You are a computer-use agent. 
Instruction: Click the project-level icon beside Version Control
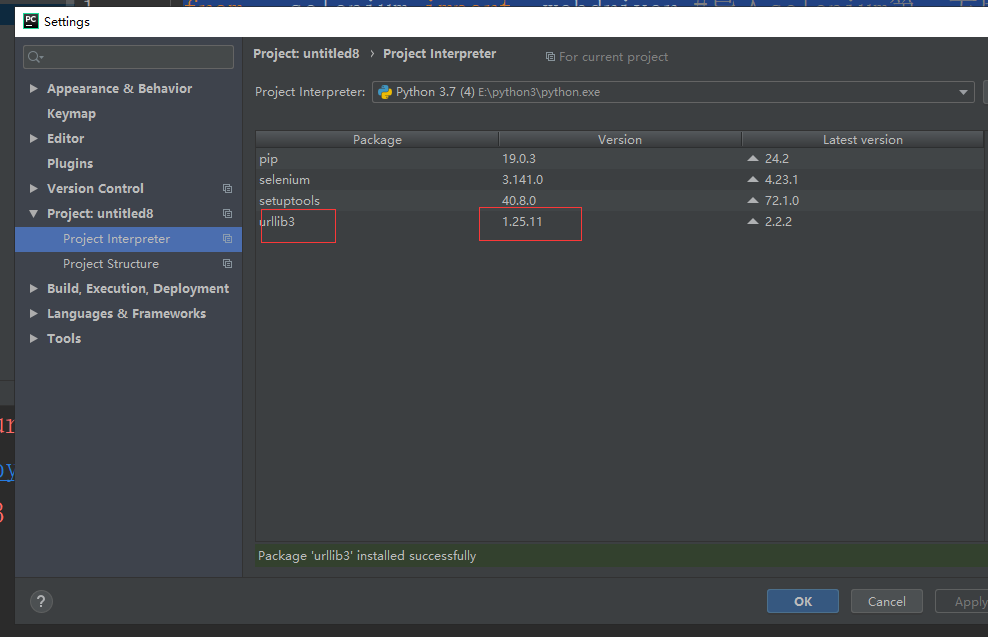click(x=227, y=188)
